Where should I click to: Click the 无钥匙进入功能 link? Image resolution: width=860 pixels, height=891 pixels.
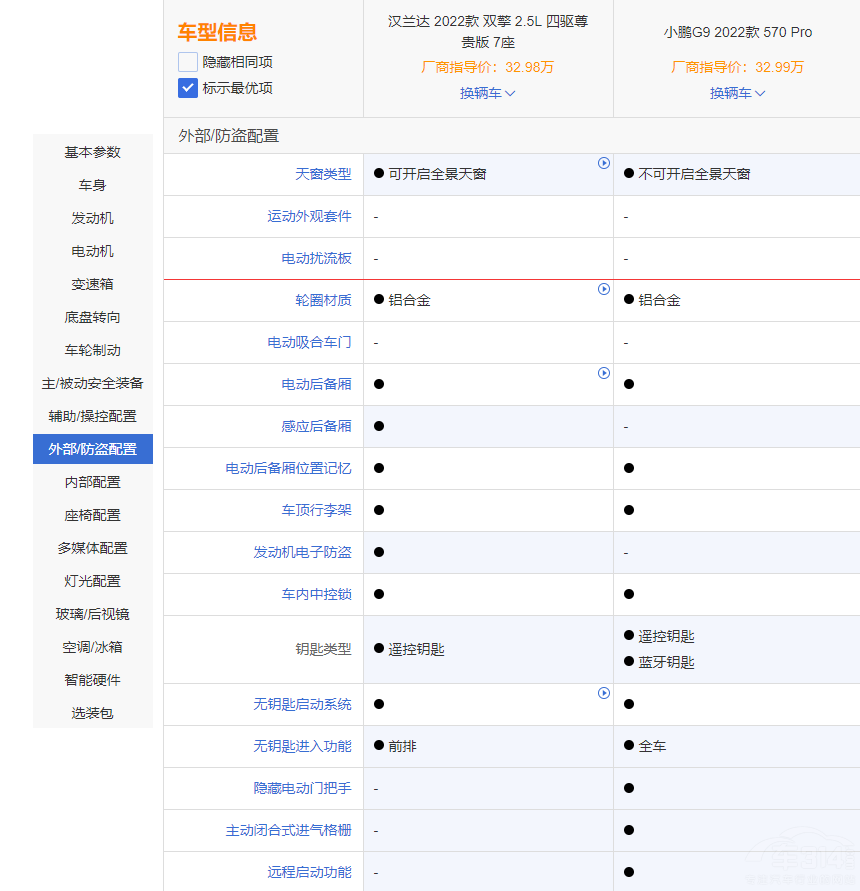coord(302,746)
